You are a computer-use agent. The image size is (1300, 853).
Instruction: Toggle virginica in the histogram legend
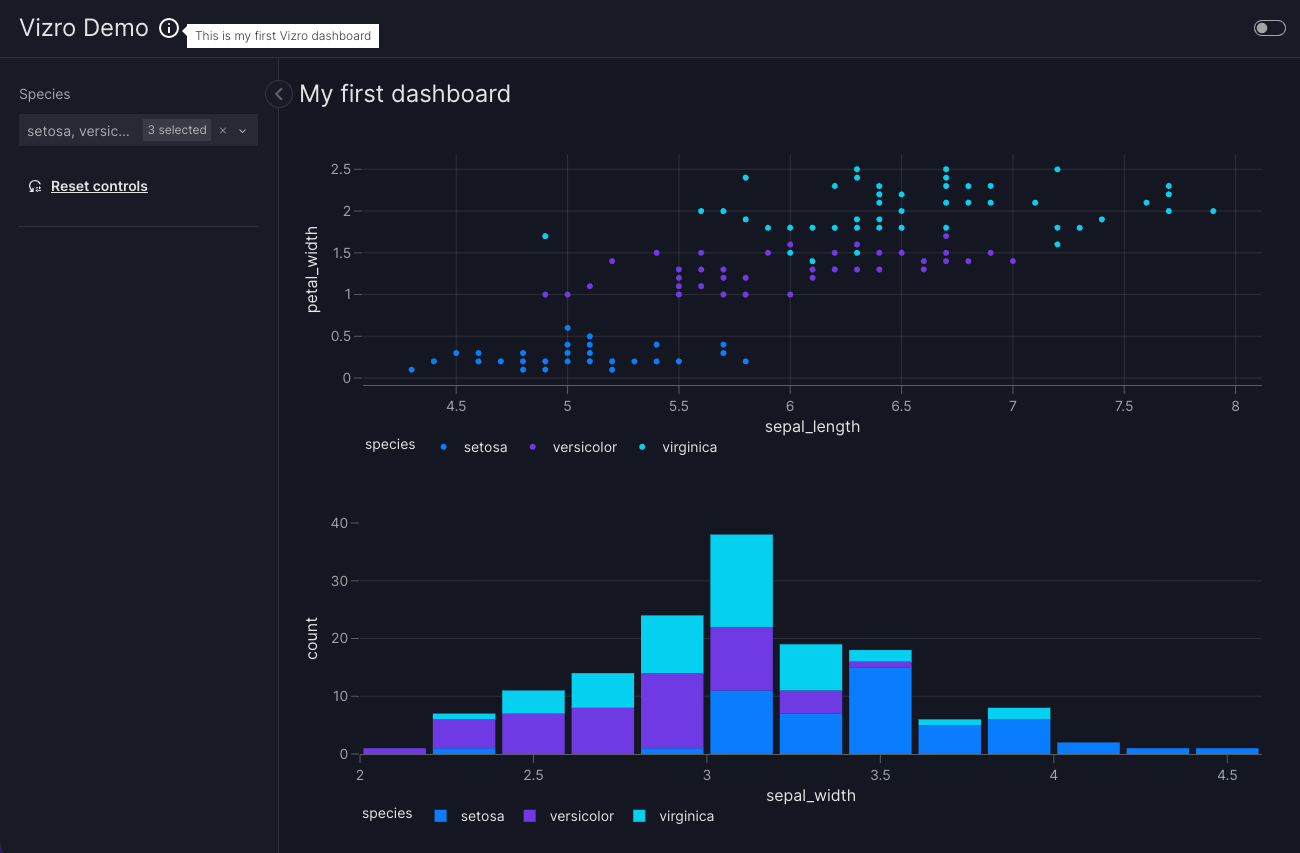[675, 816]
